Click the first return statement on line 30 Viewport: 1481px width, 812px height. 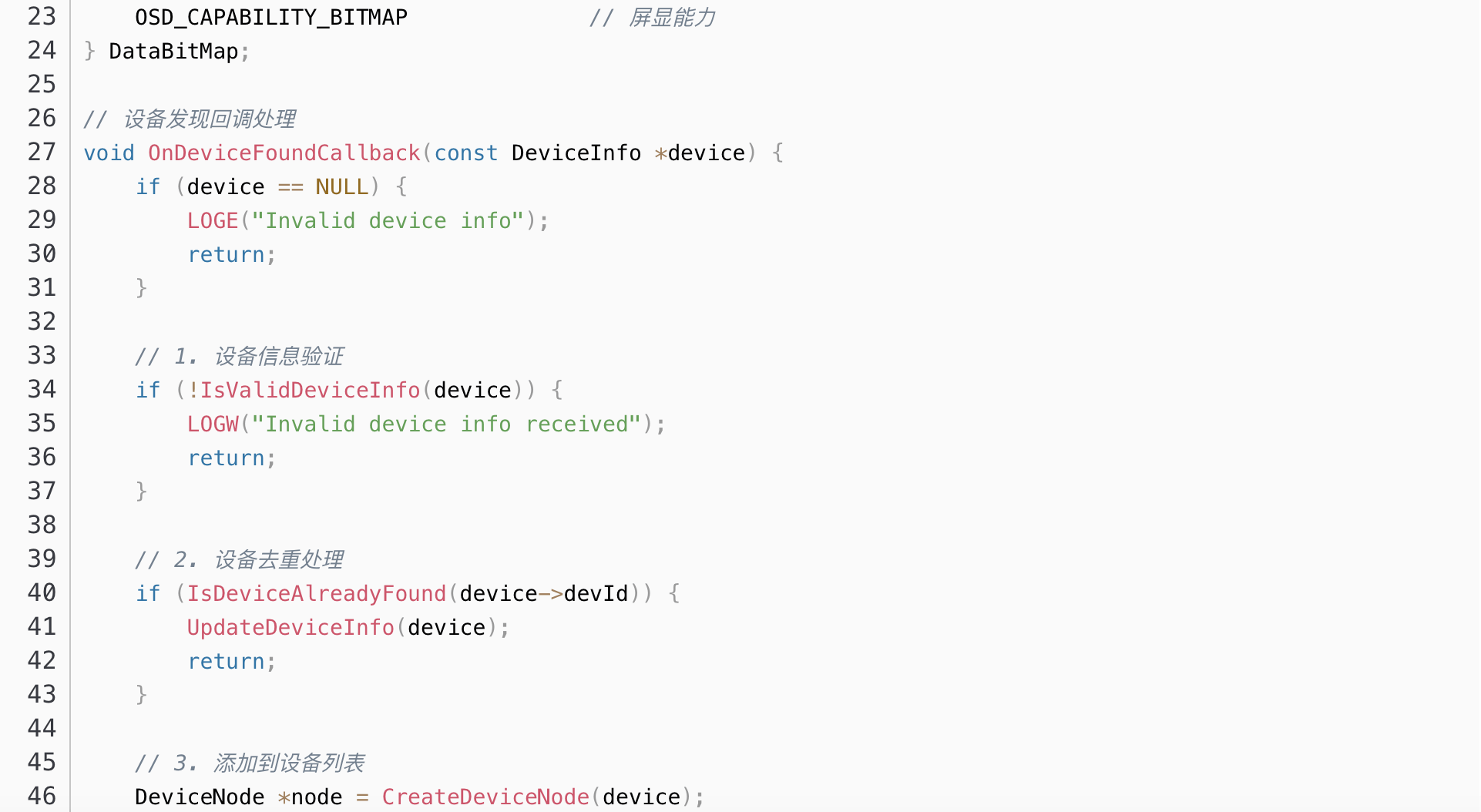coord(226,254)
